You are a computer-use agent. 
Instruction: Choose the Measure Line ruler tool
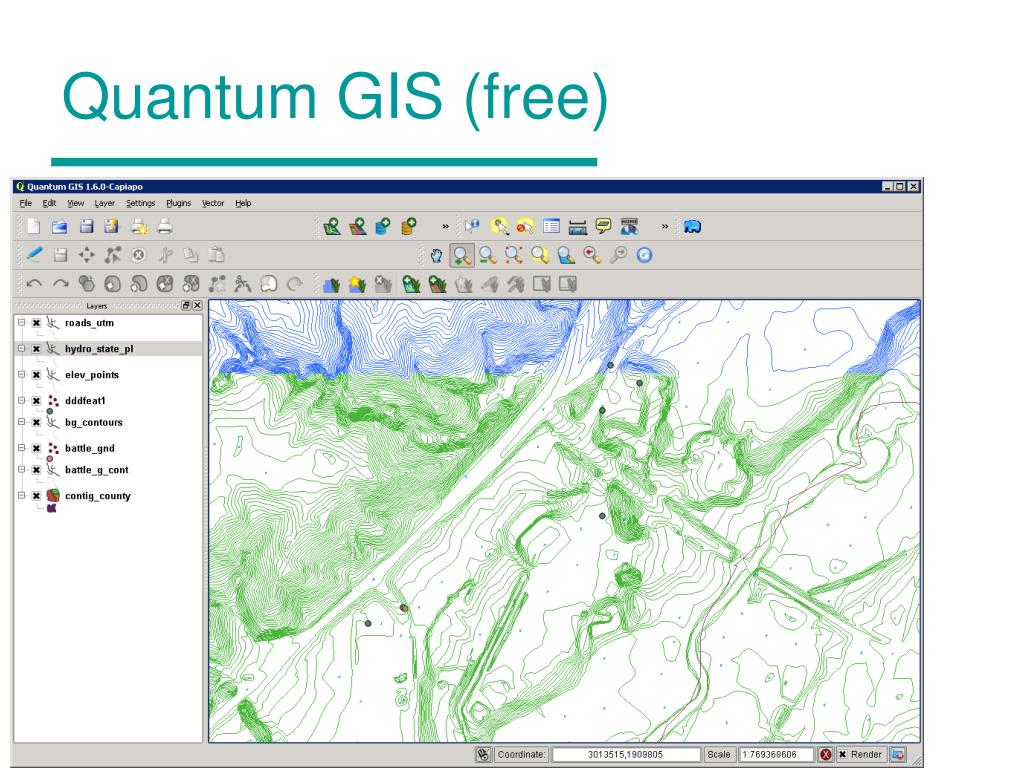click(x=577, y=227)
